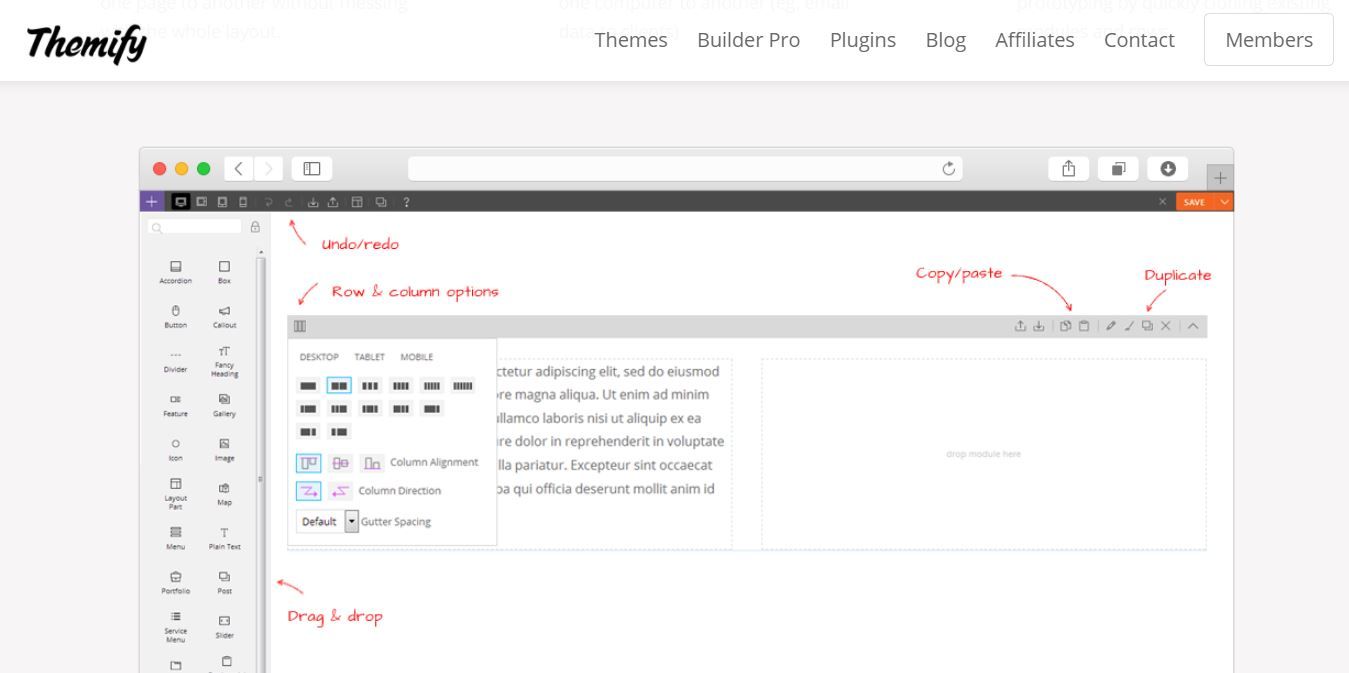The width and height of the screenshot is (1349, 673).
Task: Go to the Themes page
Action: coord(631,40)
